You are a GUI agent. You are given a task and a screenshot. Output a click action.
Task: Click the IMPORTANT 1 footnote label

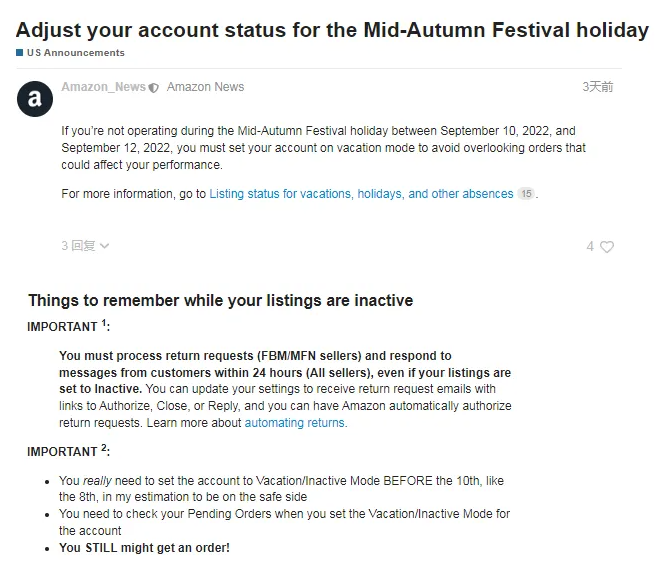[69, 326]
